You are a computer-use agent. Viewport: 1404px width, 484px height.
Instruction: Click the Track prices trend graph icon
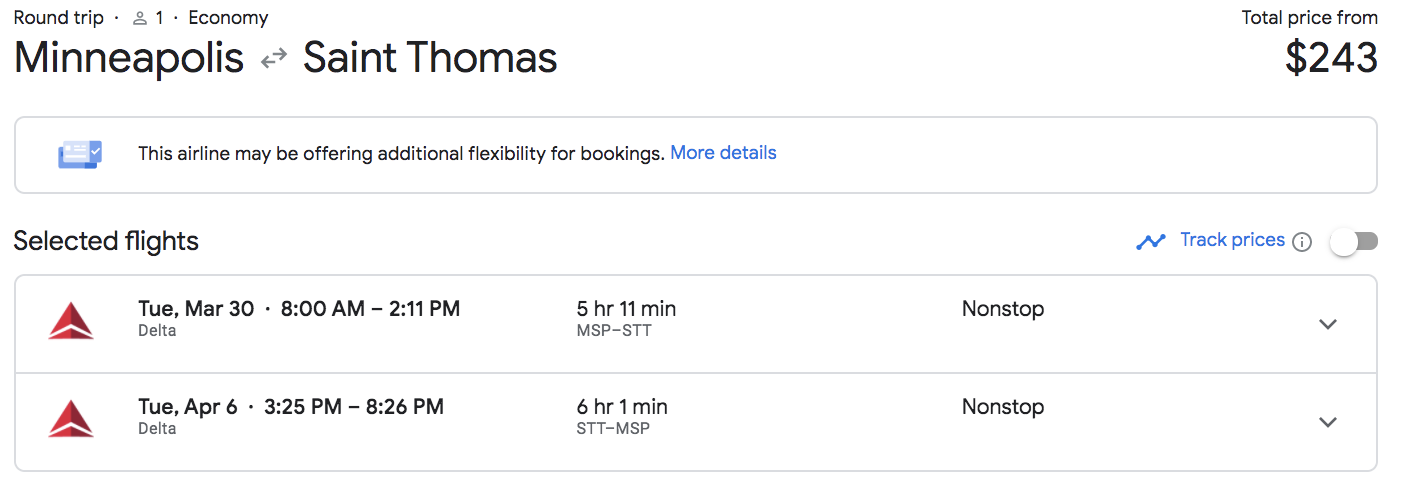1151,241
